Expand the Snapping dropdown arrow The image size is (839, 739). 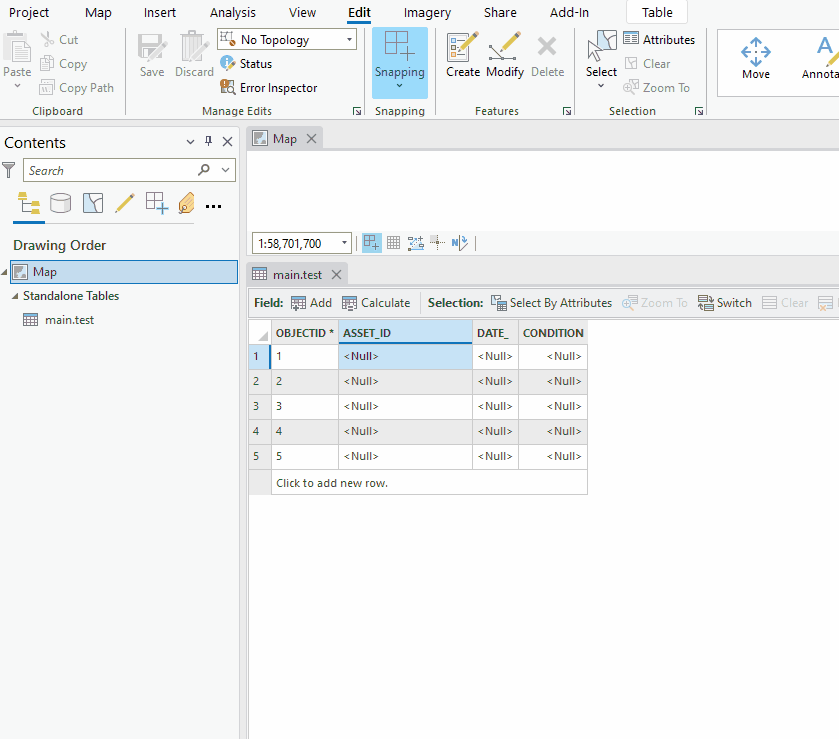click(400, 86)
